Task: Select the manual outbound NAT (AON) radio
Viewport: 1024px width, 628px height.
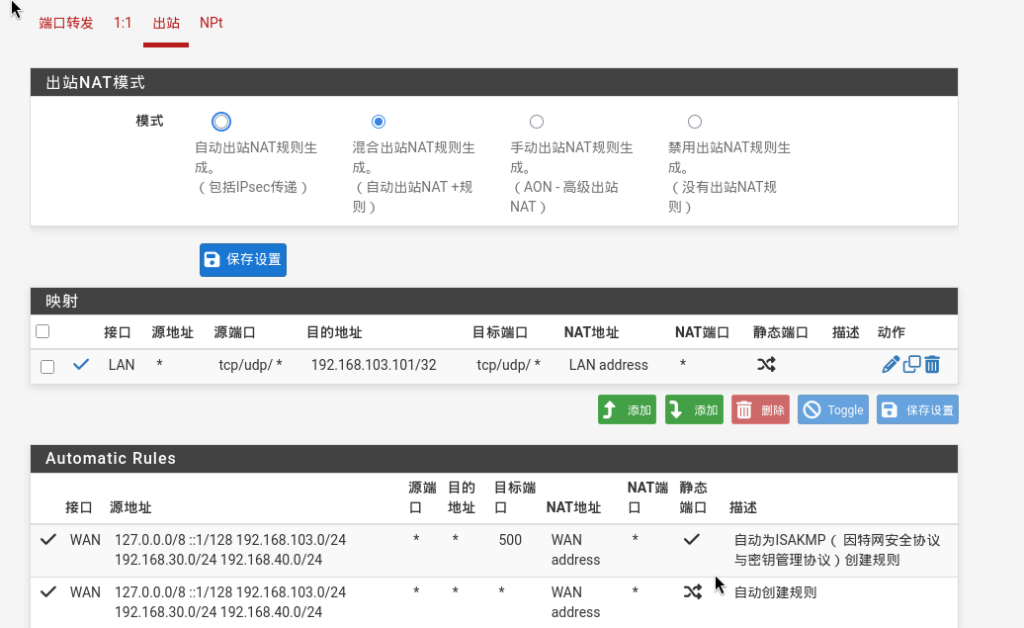Action: [536, 122]
